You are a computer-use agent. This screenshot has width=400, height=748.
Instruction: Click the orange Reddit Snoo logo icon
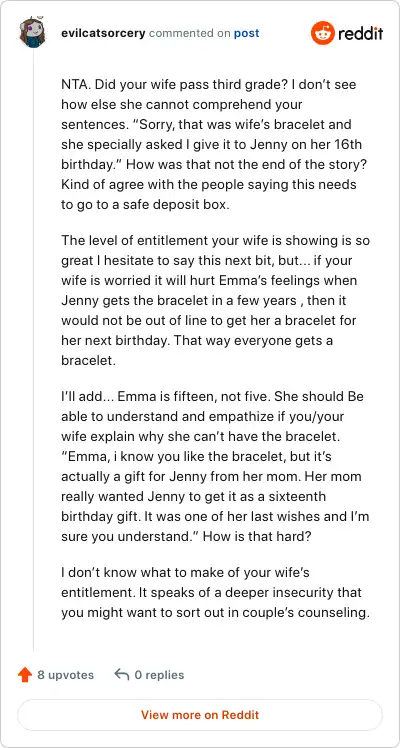click(x=323, y=33)
